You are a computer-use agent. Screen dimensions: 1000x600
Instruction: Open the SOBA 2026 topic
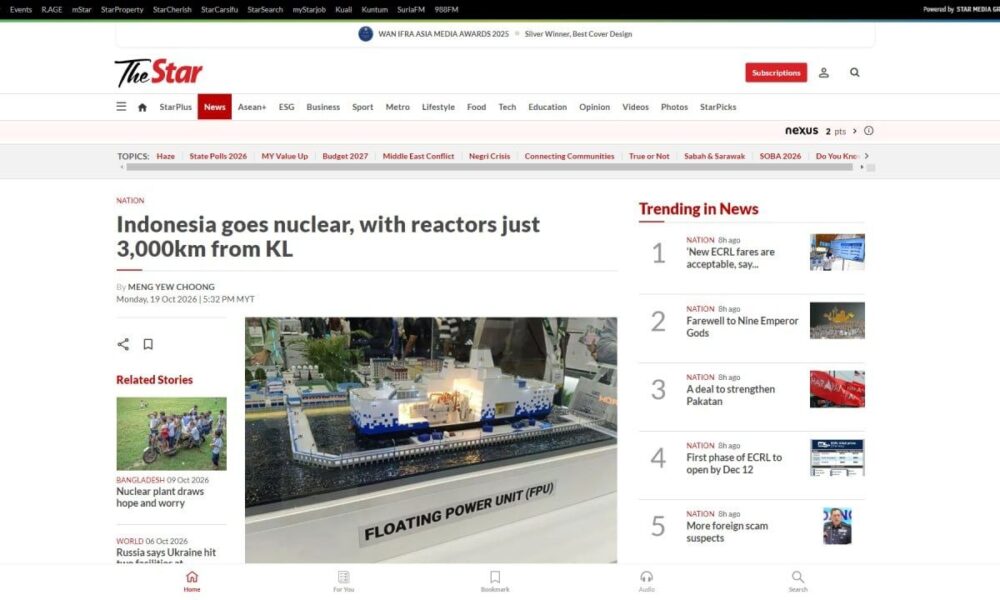(x=780, y=156)
